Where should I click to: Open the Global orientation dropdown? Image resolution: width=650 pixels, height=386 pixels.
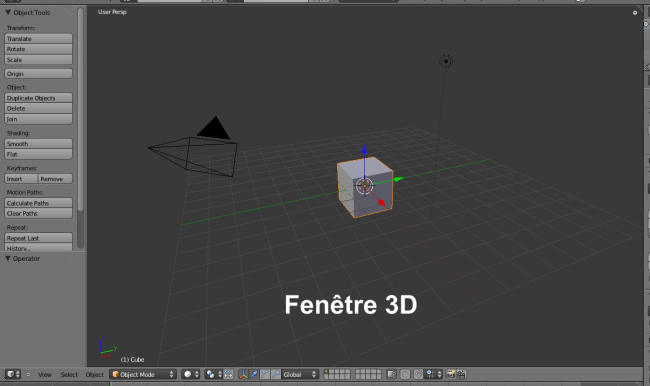tap(300, 374)
